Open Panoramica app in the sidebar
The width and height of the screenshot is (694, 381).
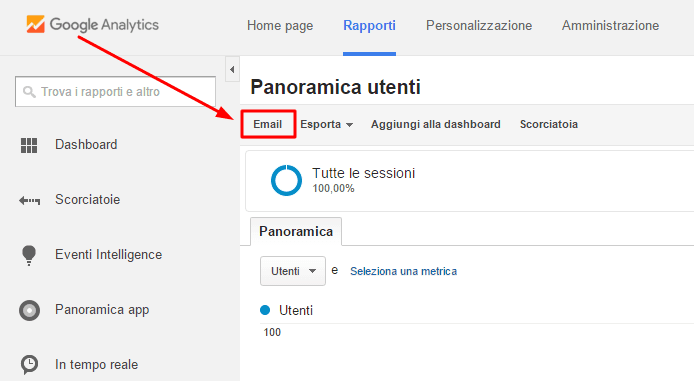pos(102,310)
